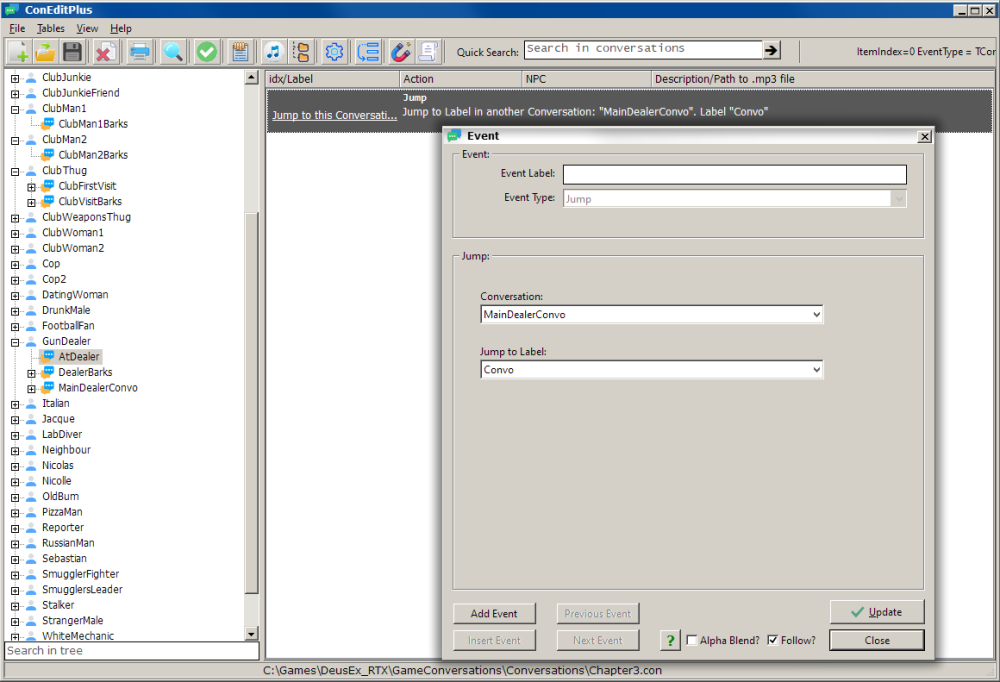1000x682 pixels.
Task: Click the Add Event button
Action: (493, 614)
